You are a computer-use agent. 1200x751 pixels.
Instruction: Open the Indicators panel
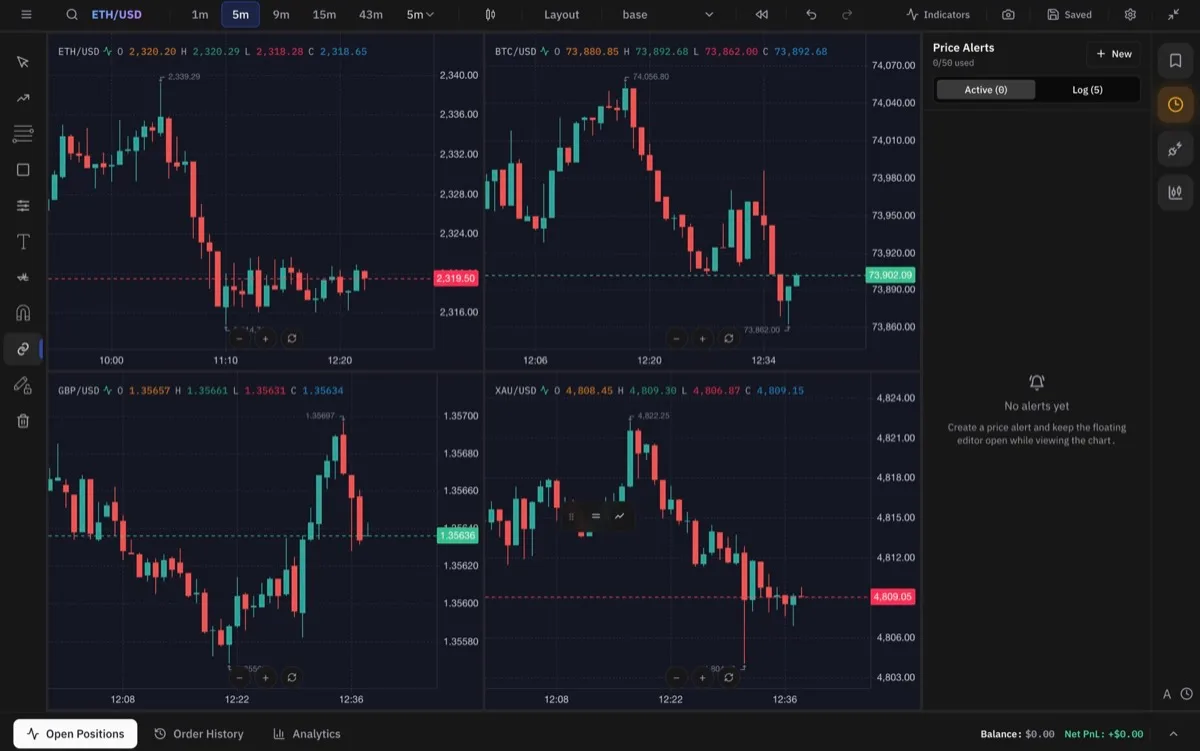click(x=938, y=15)
